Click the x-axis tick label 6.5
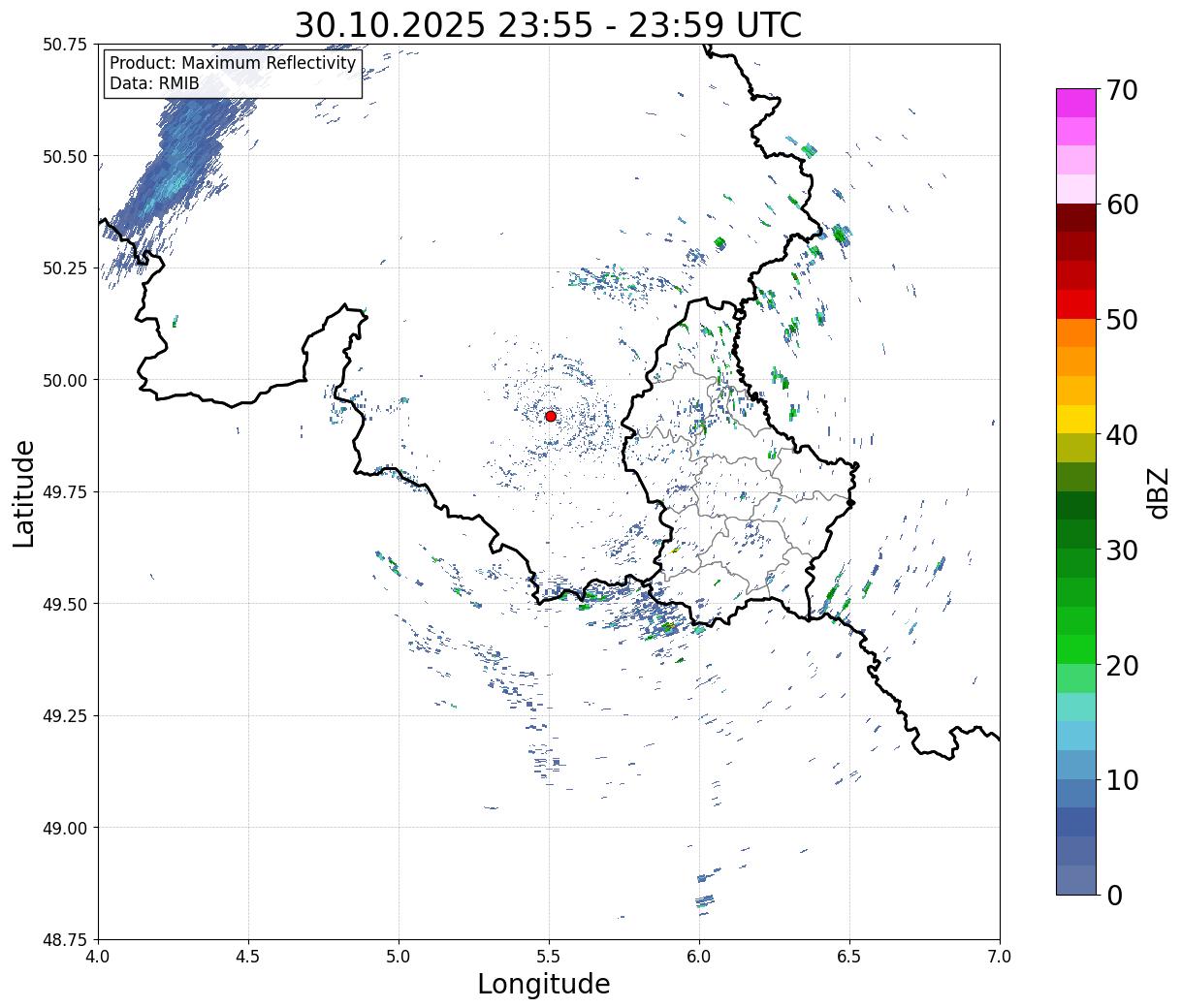Viewport: 1182px width, 1008px height. [x=849, y=957]
